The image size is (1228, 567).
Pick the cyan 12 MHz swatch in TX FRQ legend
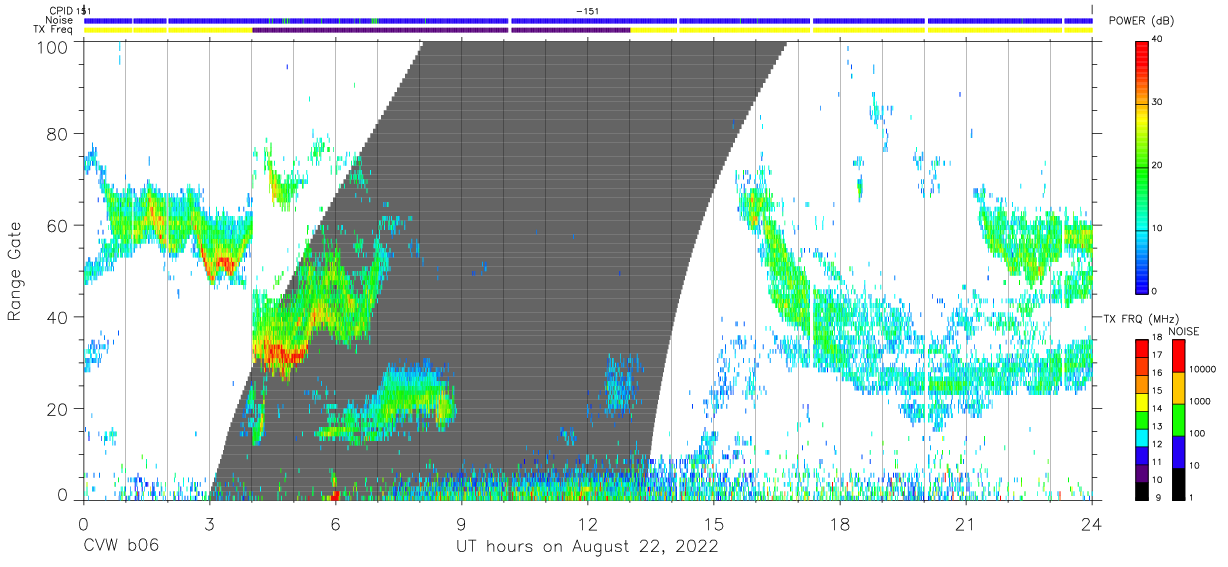(x=1141, y=437)
